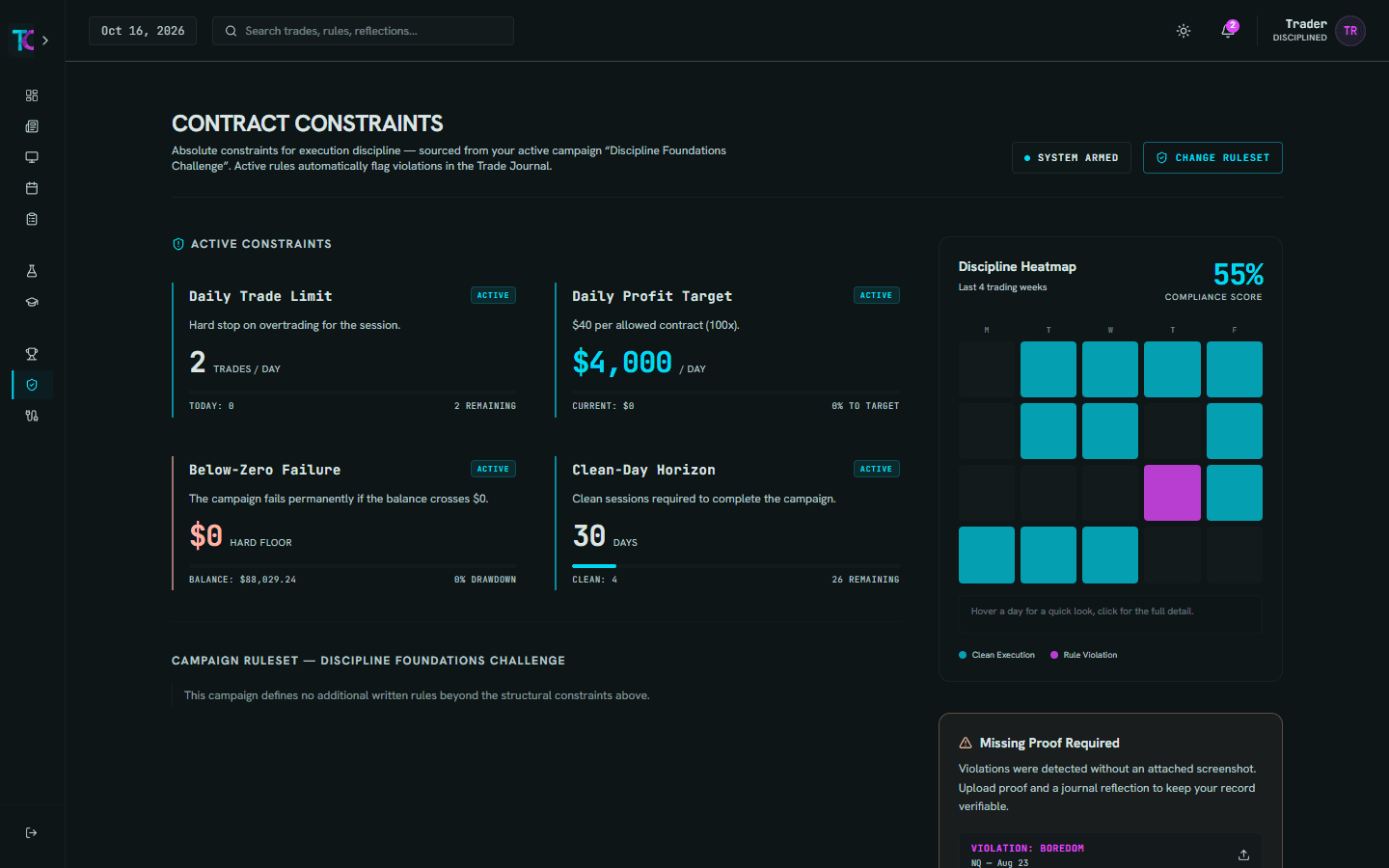
Task: Click the monitor screen icon in sidebar
Action: (32, 157)
